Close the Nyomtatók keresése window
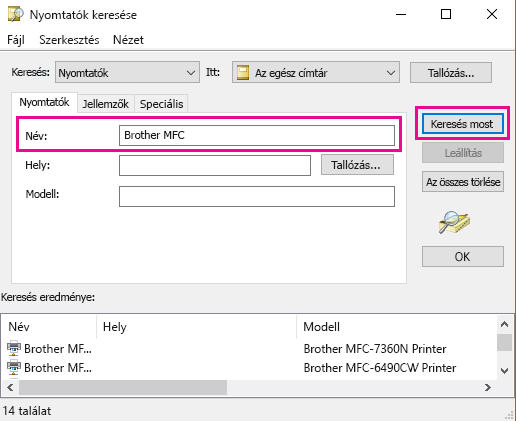Image resolution: width=516 pixels, height=421 pixels. (x=492, y=14)
